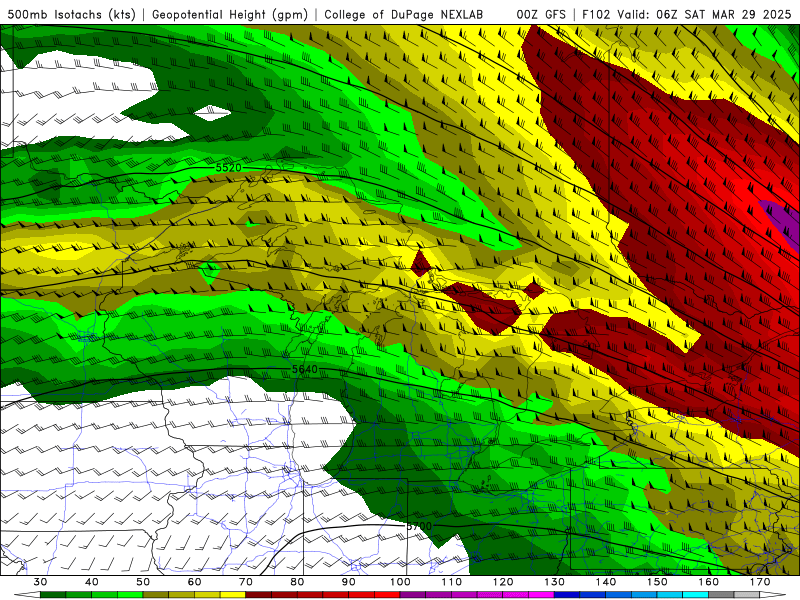
Task: Click the "00Z GFS" model run label
Action: 541,15
